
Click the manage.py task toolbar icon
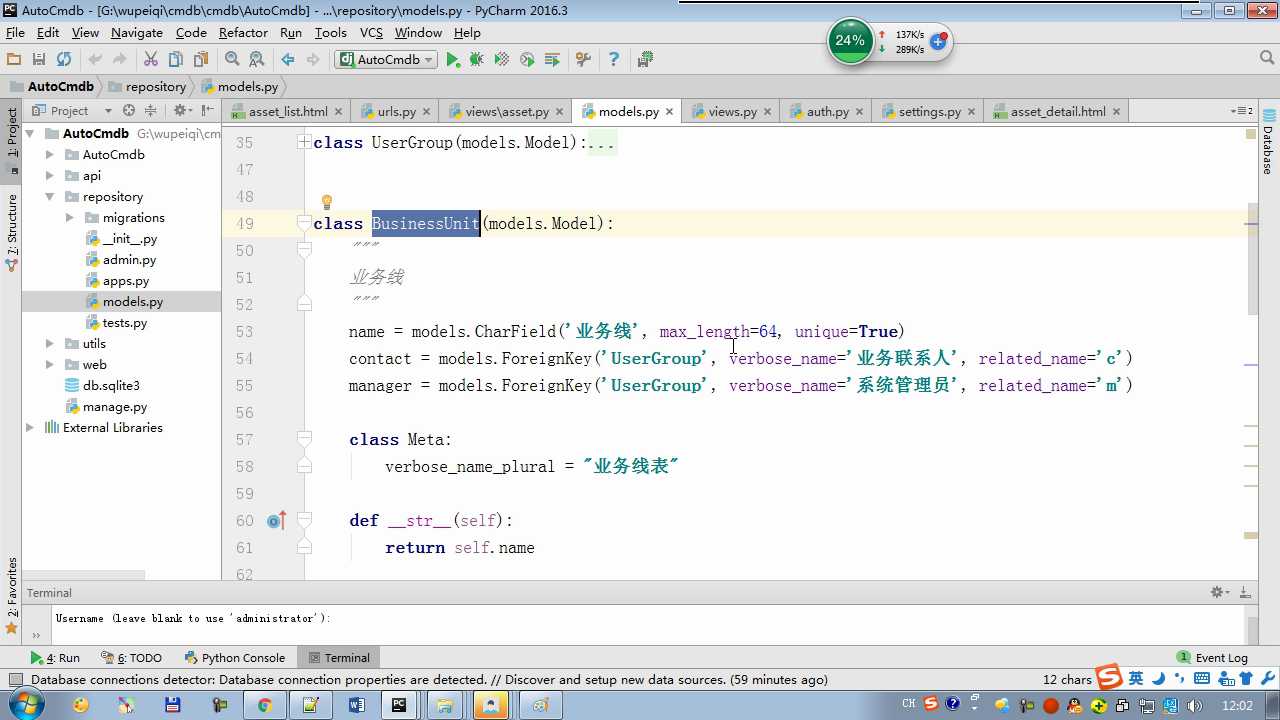pyautogui.click(x=645, y=60)
